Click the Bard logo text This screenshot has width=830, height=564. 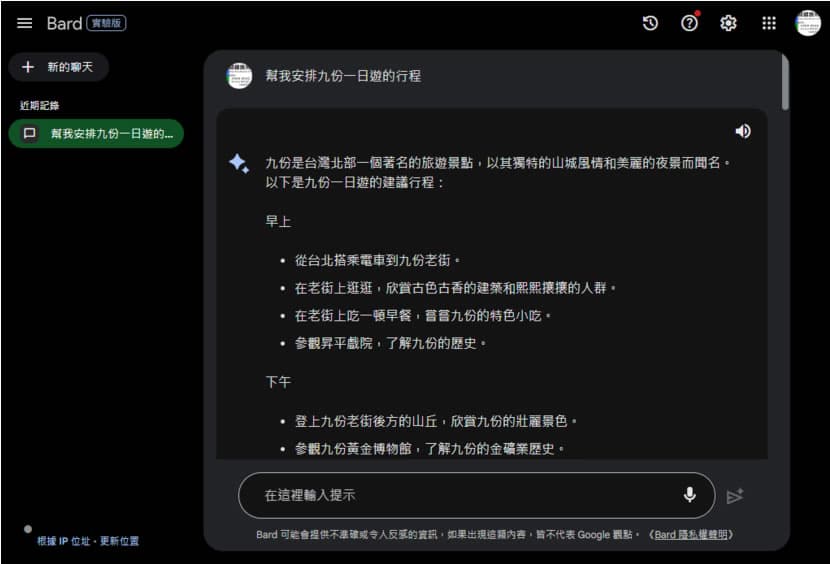point(64,23)
